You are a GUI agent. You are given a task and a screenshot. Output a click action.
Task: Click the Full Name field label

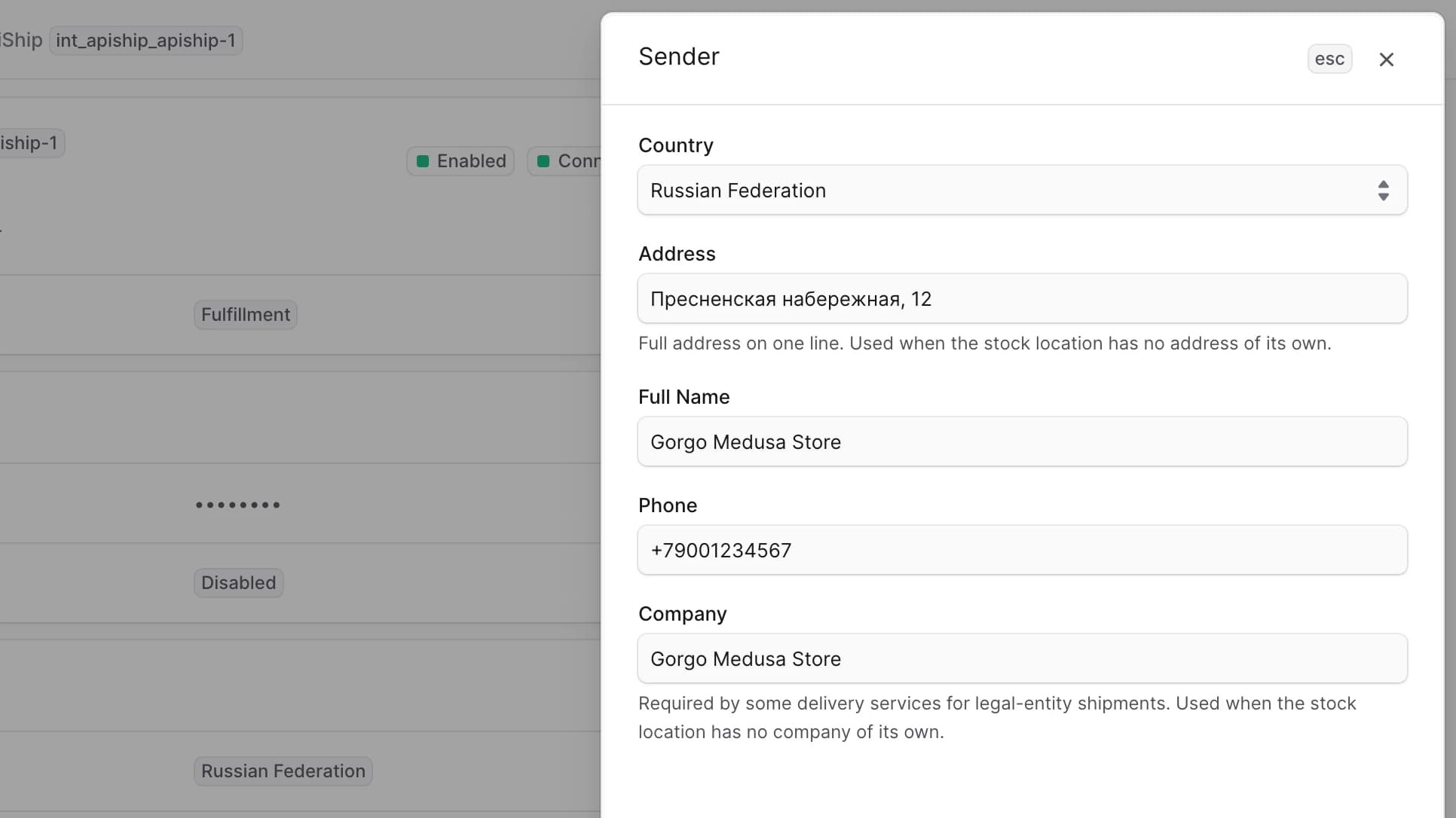(x=684, y=397)
